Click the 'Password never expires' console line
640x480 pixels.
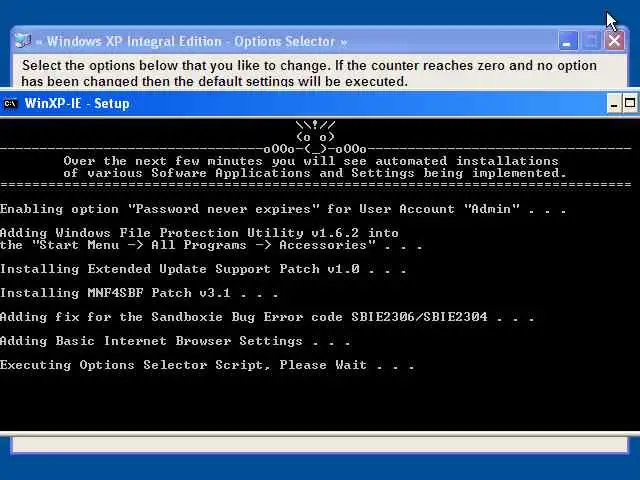point(283,209)
